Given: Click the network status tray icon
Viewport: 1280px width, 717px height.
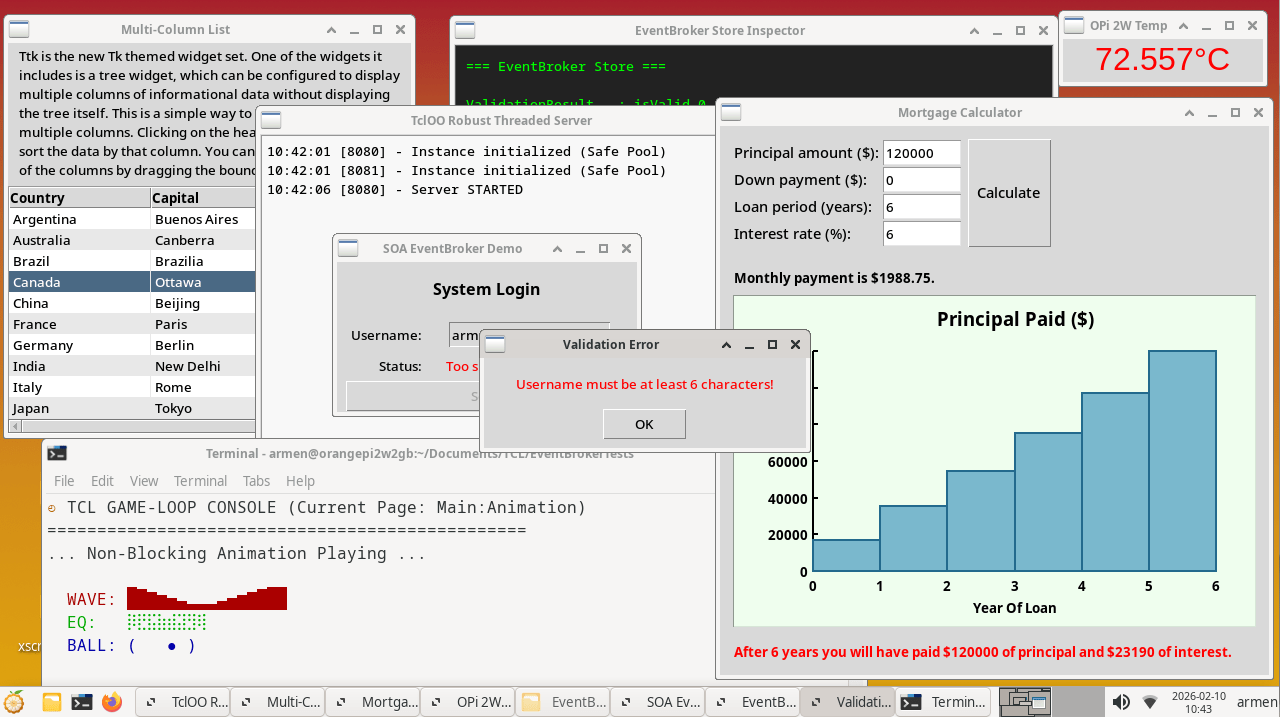Looking at the screenshot, I should [1150, 702].
